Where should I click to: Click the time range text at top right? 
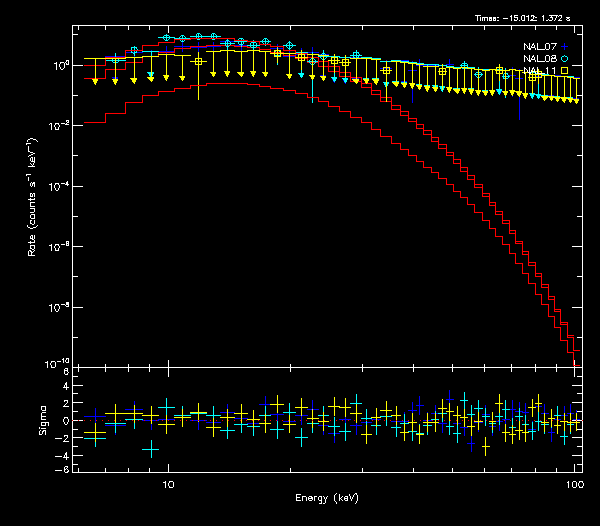526,18
